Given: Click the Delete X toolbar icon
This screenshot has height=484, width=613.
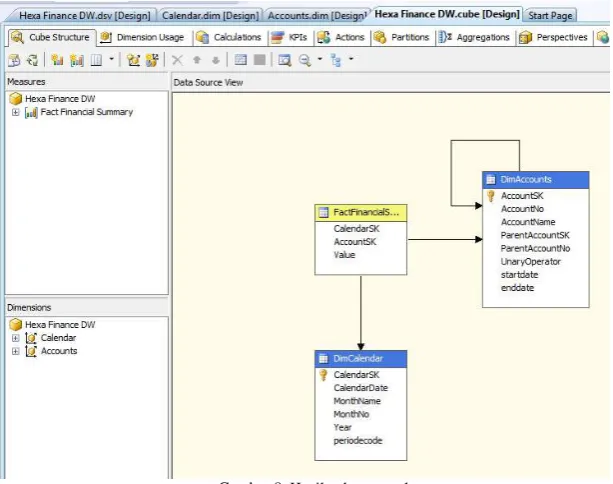Looking at the screenshot, I should pos(177,60).
